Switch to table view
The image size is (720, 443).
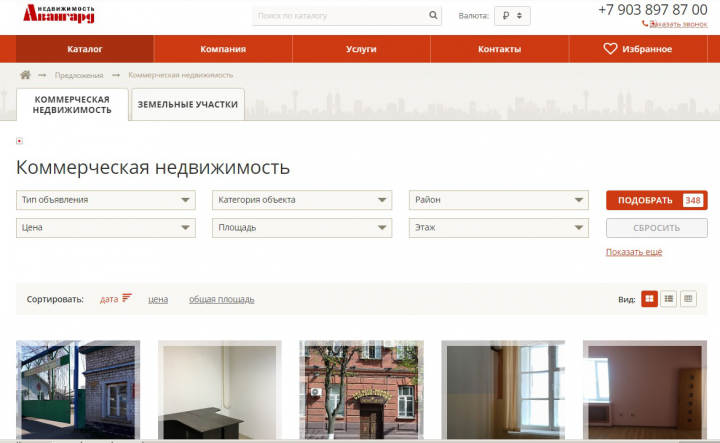point(688,299)
